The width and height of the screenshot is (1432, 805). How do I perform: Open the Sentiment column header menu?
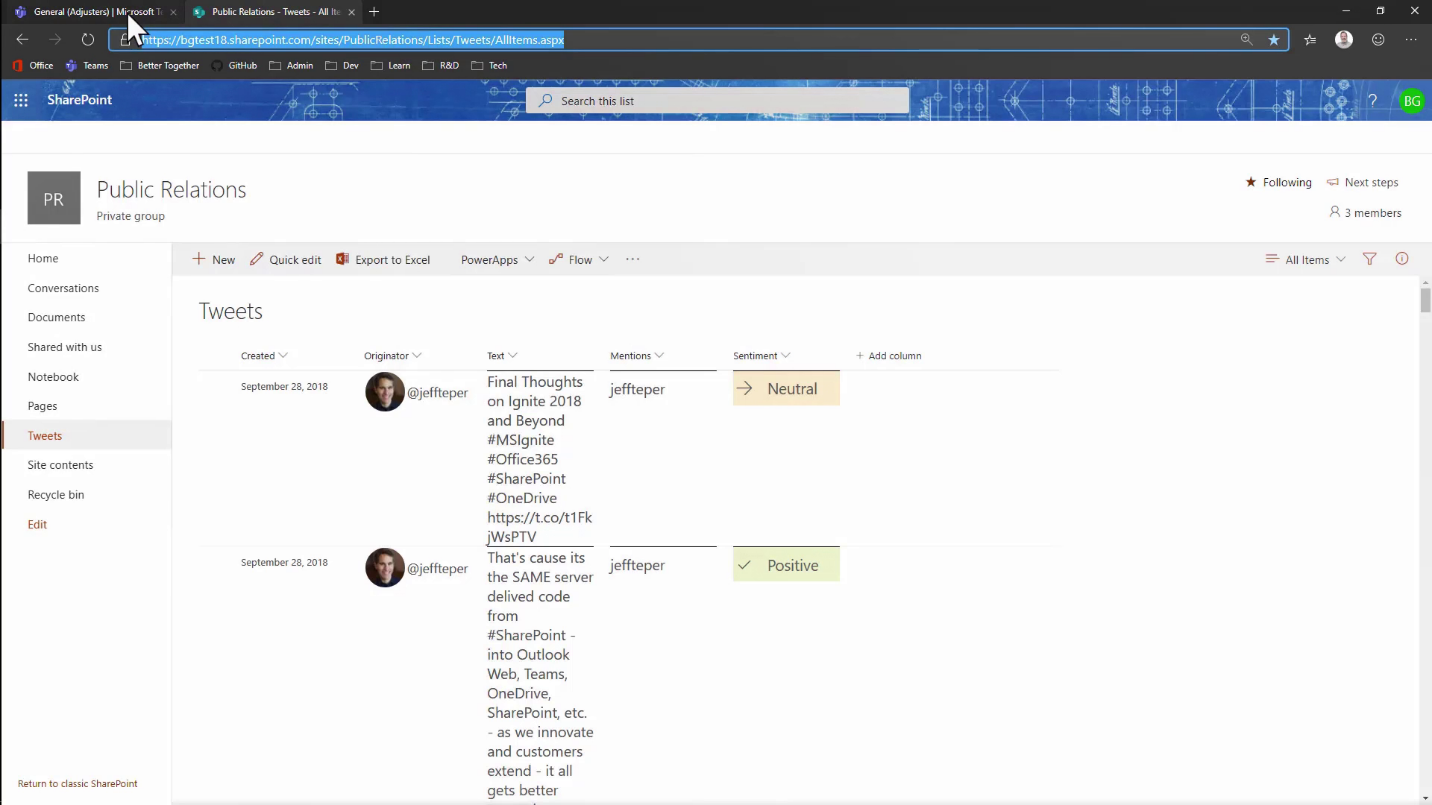click(x=762, y=356)
